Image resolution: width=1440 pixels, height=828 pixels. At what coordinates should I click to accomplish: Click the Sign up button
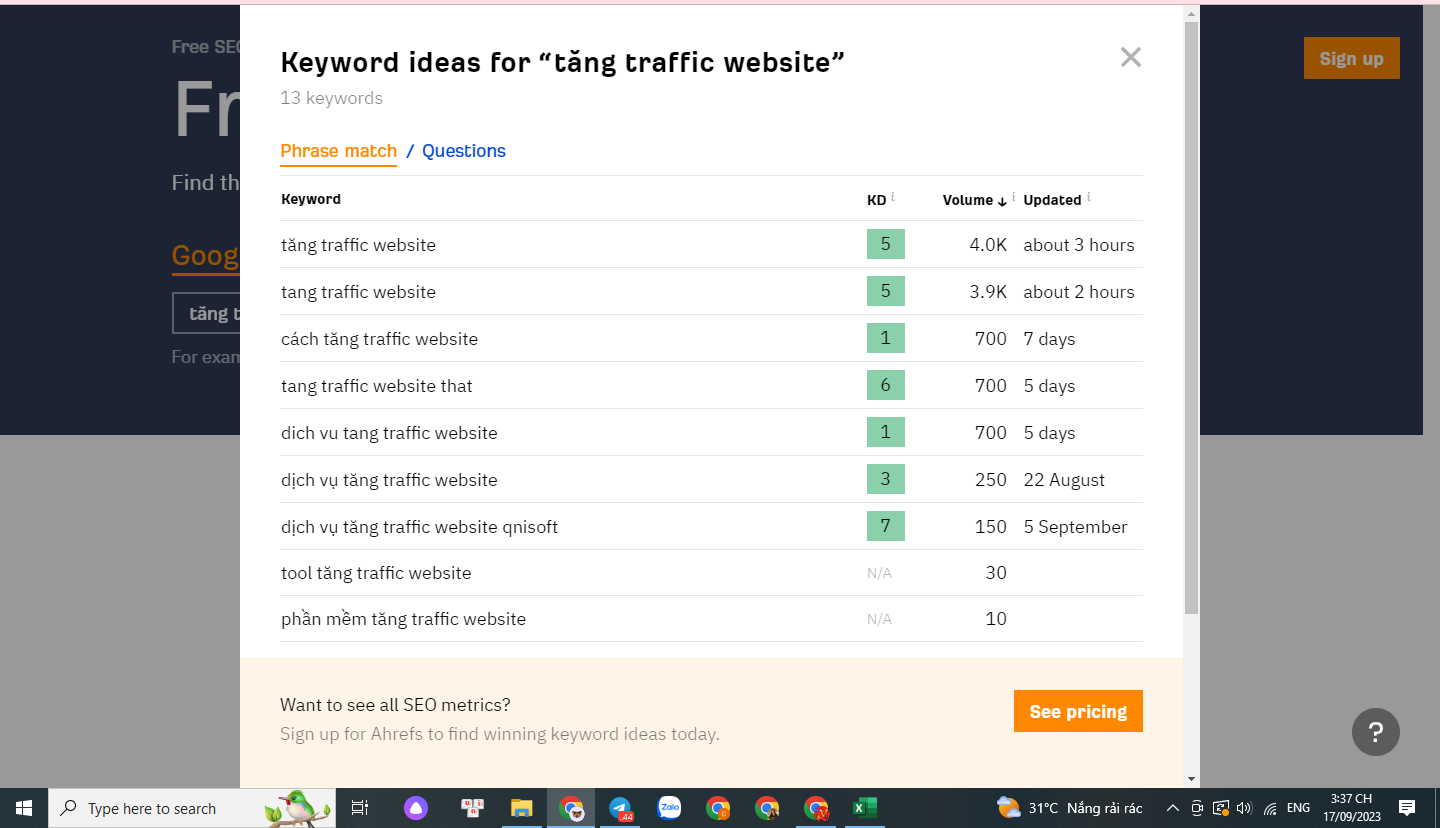[x=1351, y=58]
